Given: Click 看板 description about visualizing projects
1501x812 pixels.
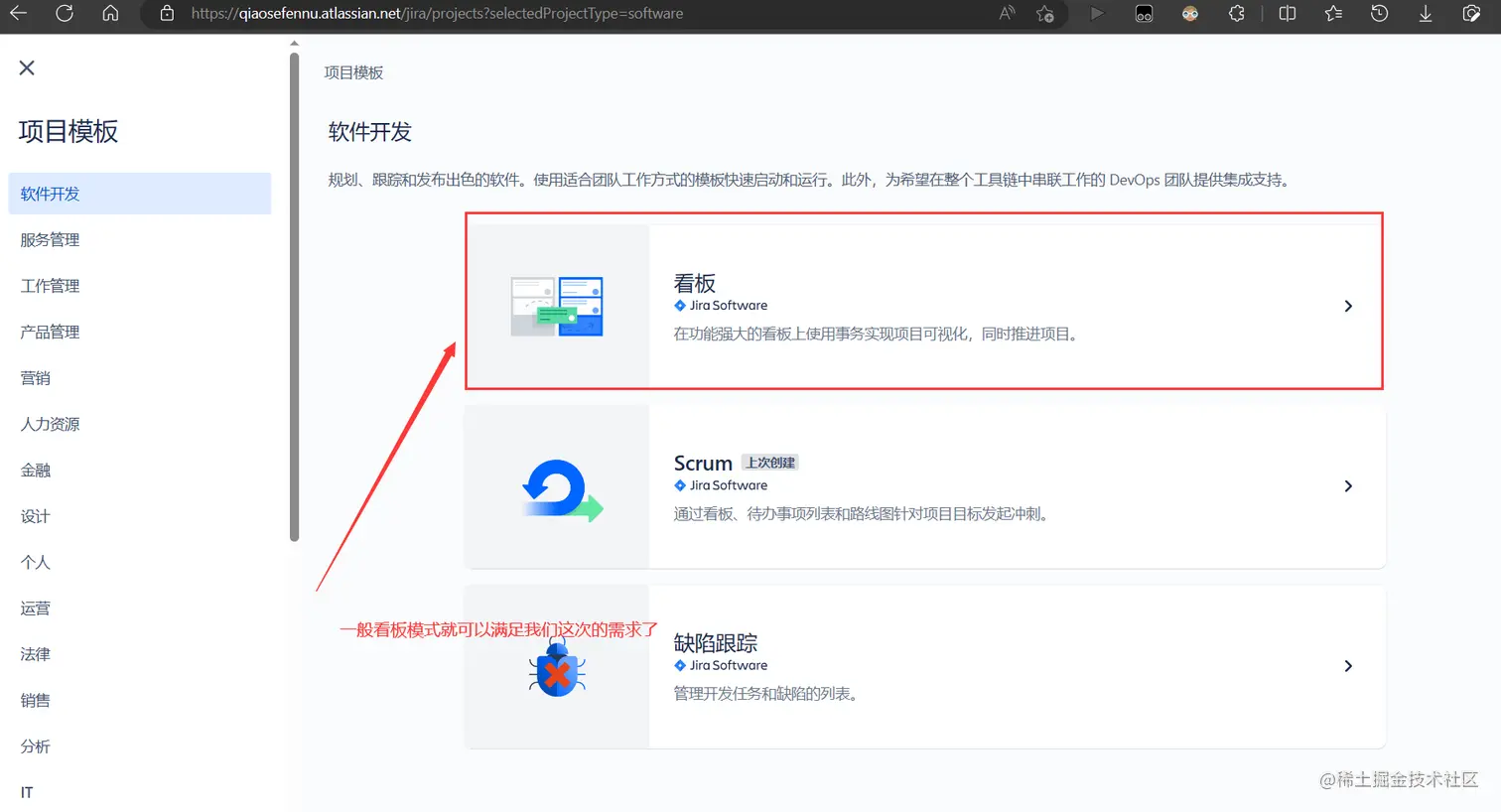Looking at the screenshot, I should point(878,335).
